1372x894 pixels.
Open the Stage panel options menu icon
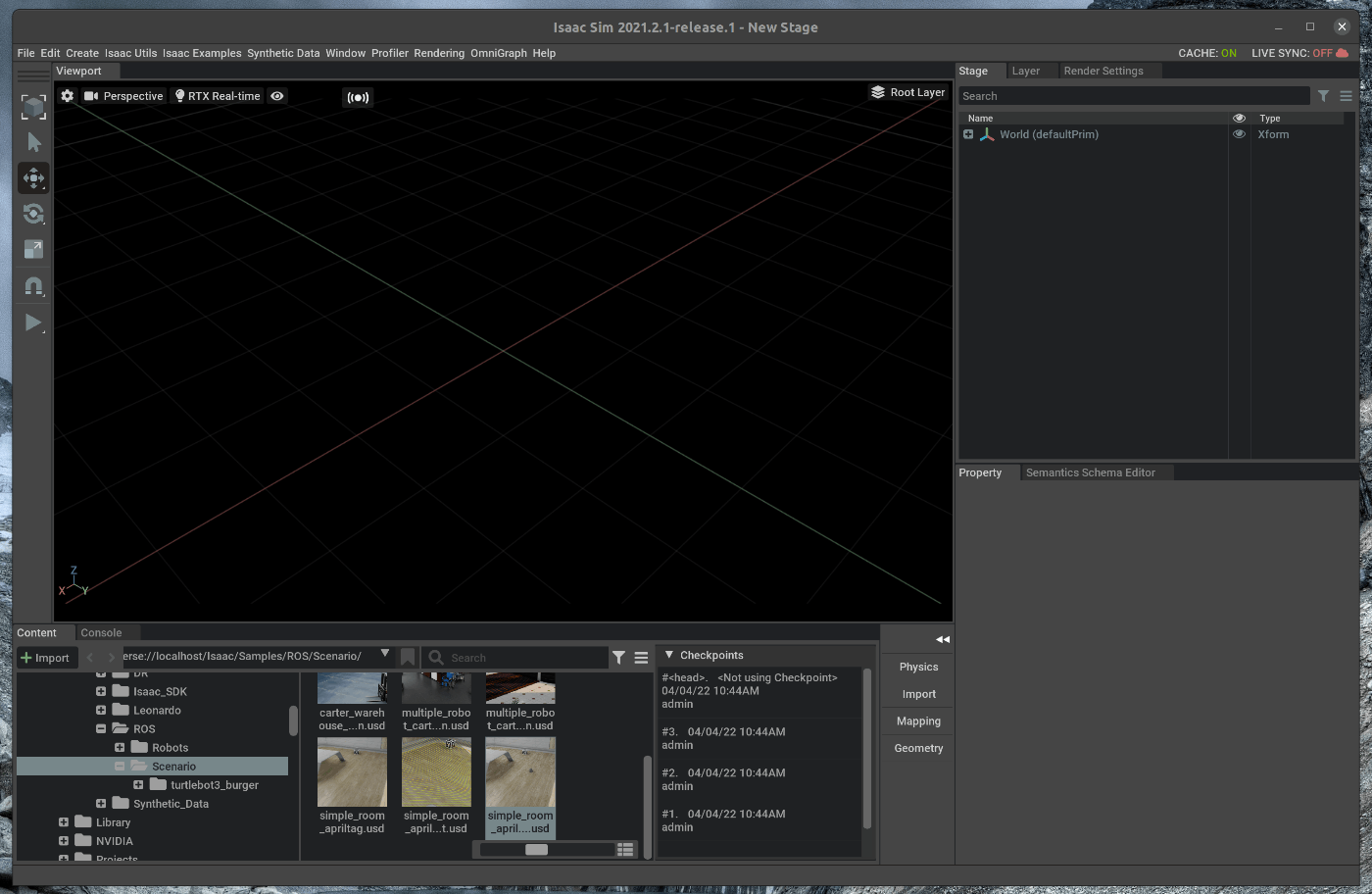point(1346,96)
